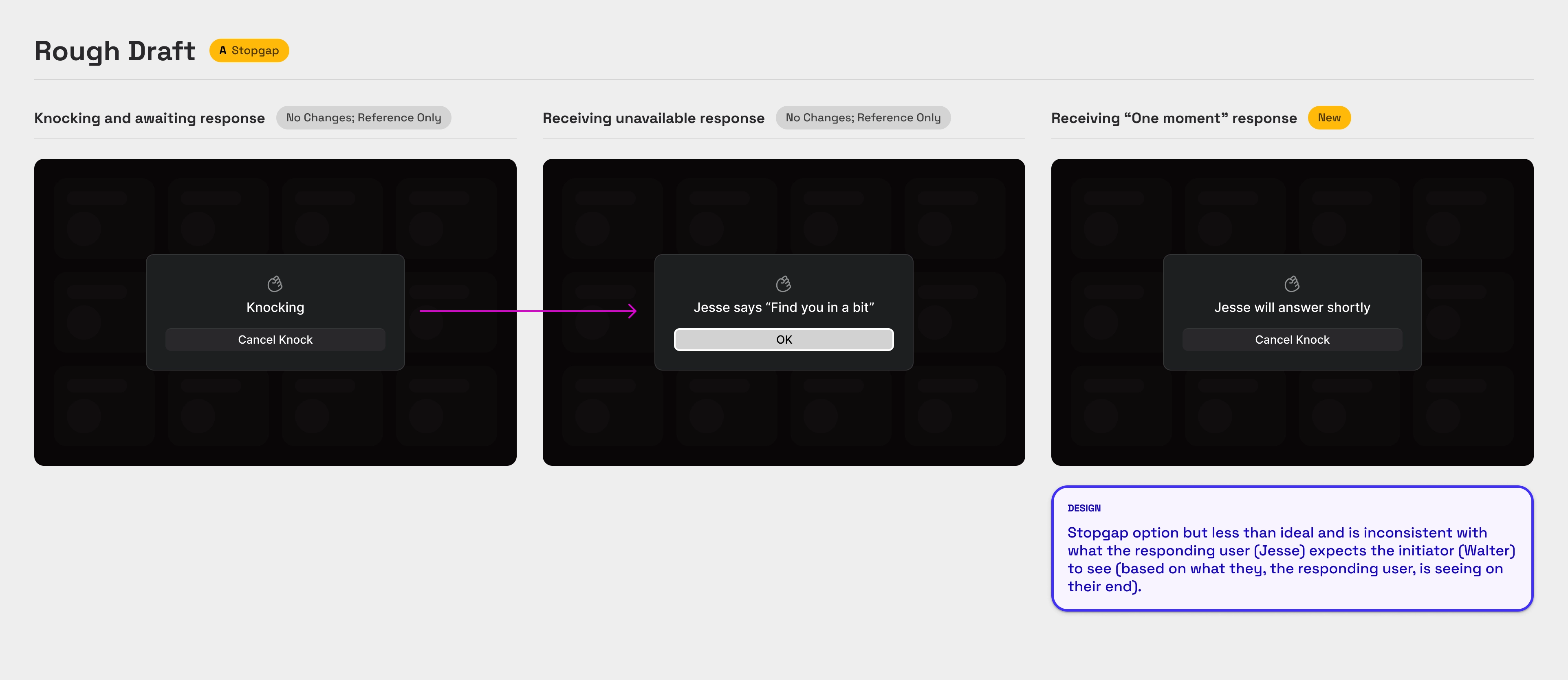Click the DESIGN label in note
1568x680 pixels.
pyautogui.click(x=1084, y=508)
